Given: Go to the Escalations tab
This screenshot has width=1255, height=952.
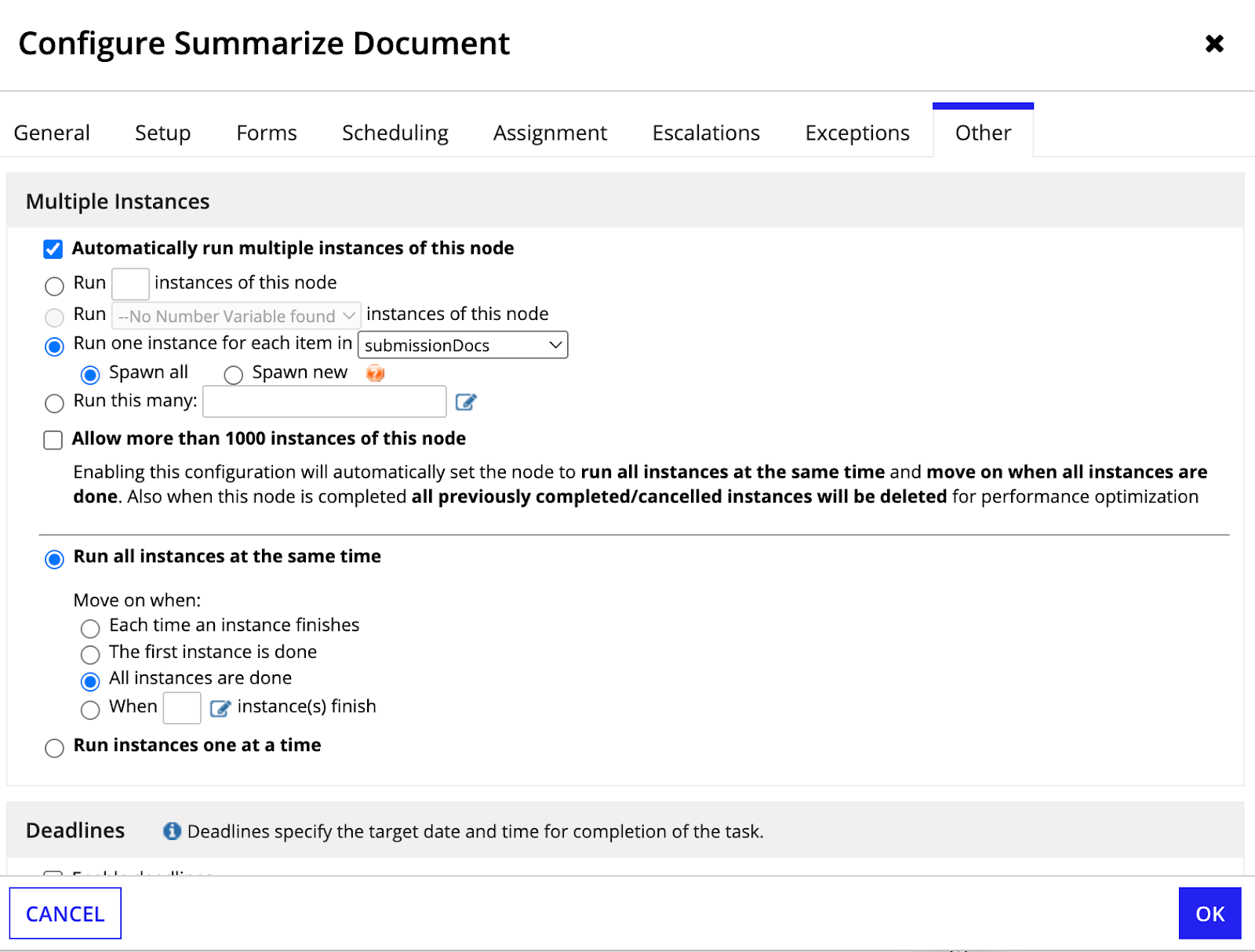Looking at the screenshot, I should coord(706,133).
